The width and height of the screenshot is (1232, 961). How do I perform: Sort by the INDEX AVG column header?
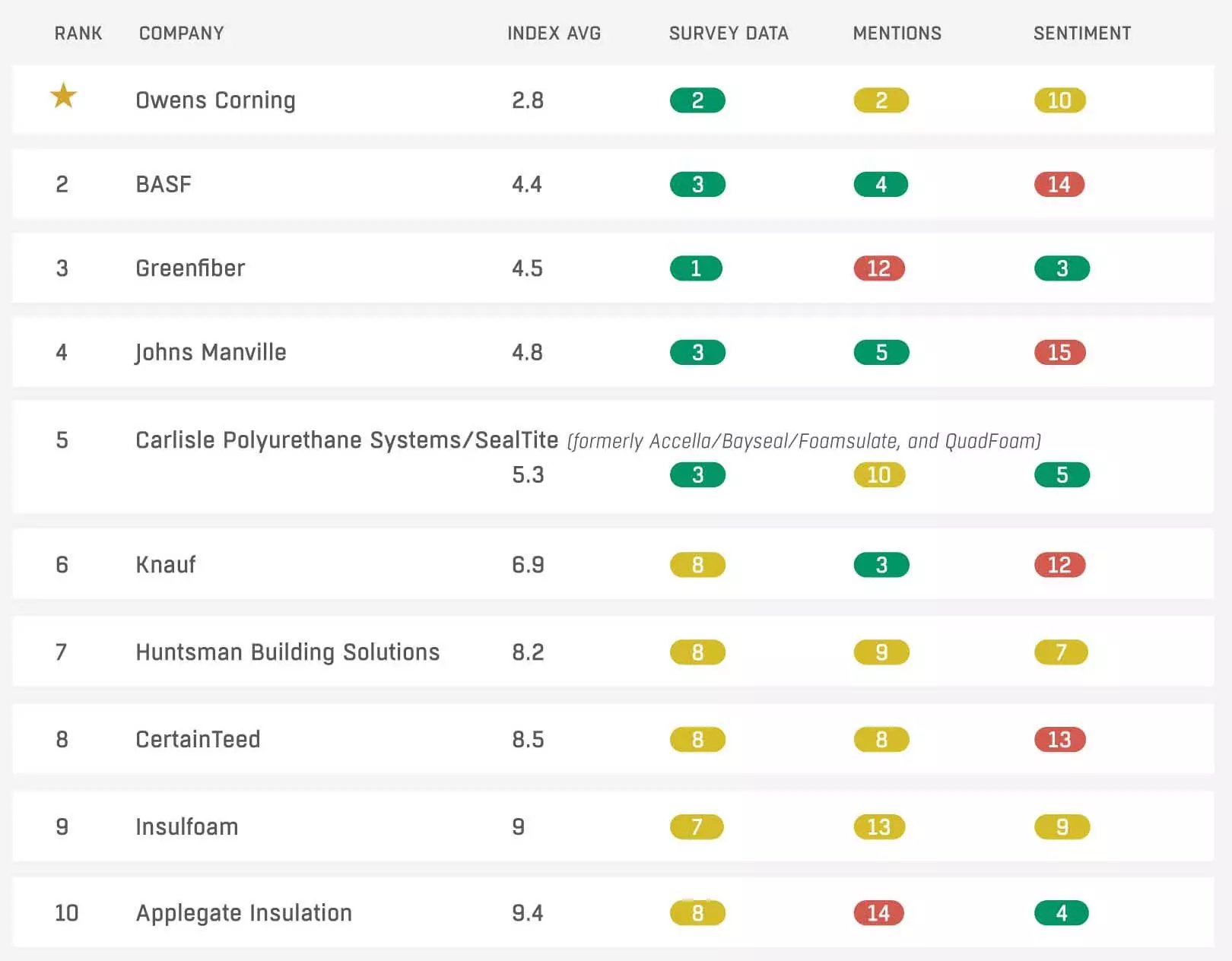coord(554,33)
